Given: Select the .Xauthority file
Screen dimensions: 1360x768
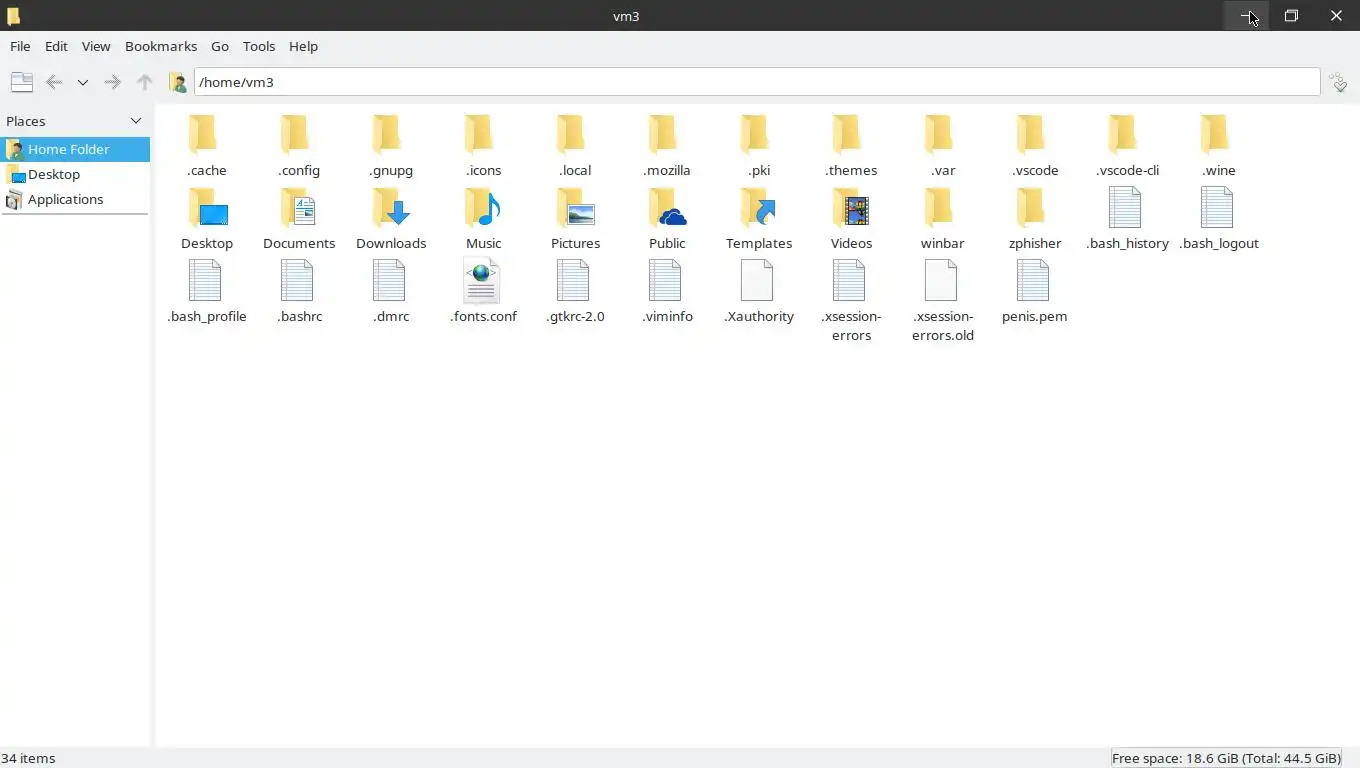Looking at the screenshot, I should coord(757,280).
